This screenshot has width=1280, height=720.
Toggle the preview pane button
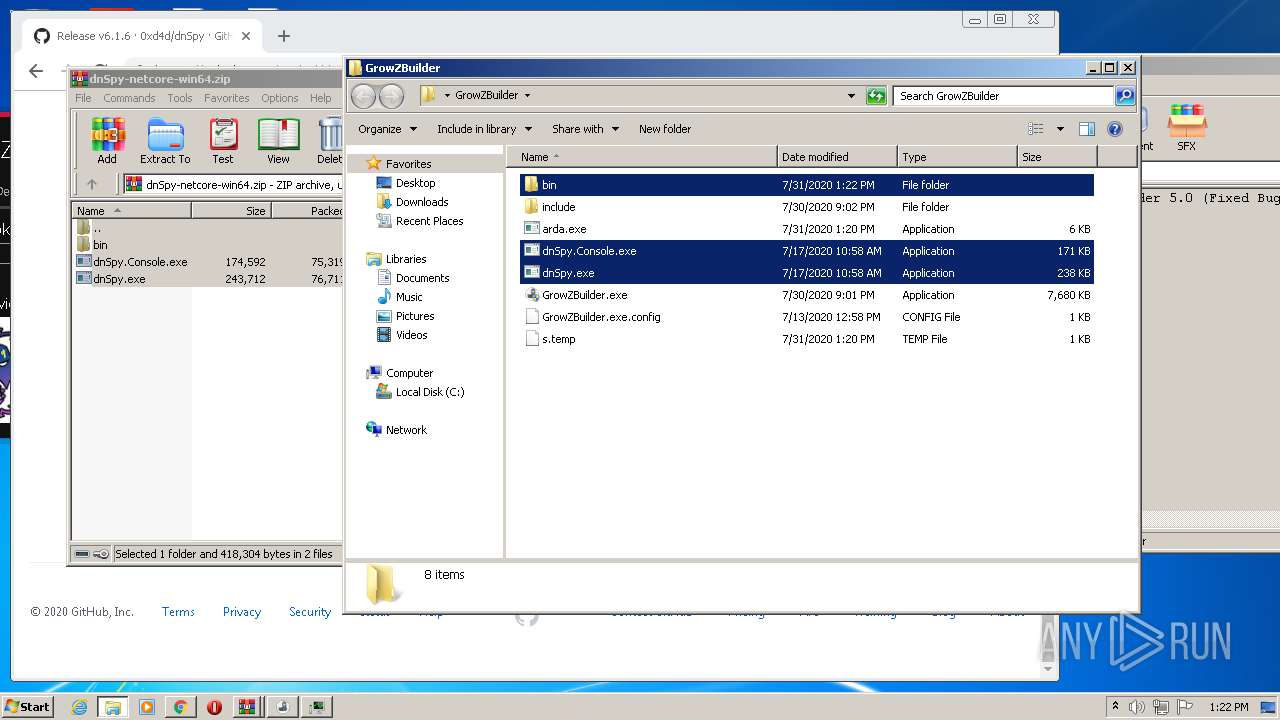tap(1087, 129)
